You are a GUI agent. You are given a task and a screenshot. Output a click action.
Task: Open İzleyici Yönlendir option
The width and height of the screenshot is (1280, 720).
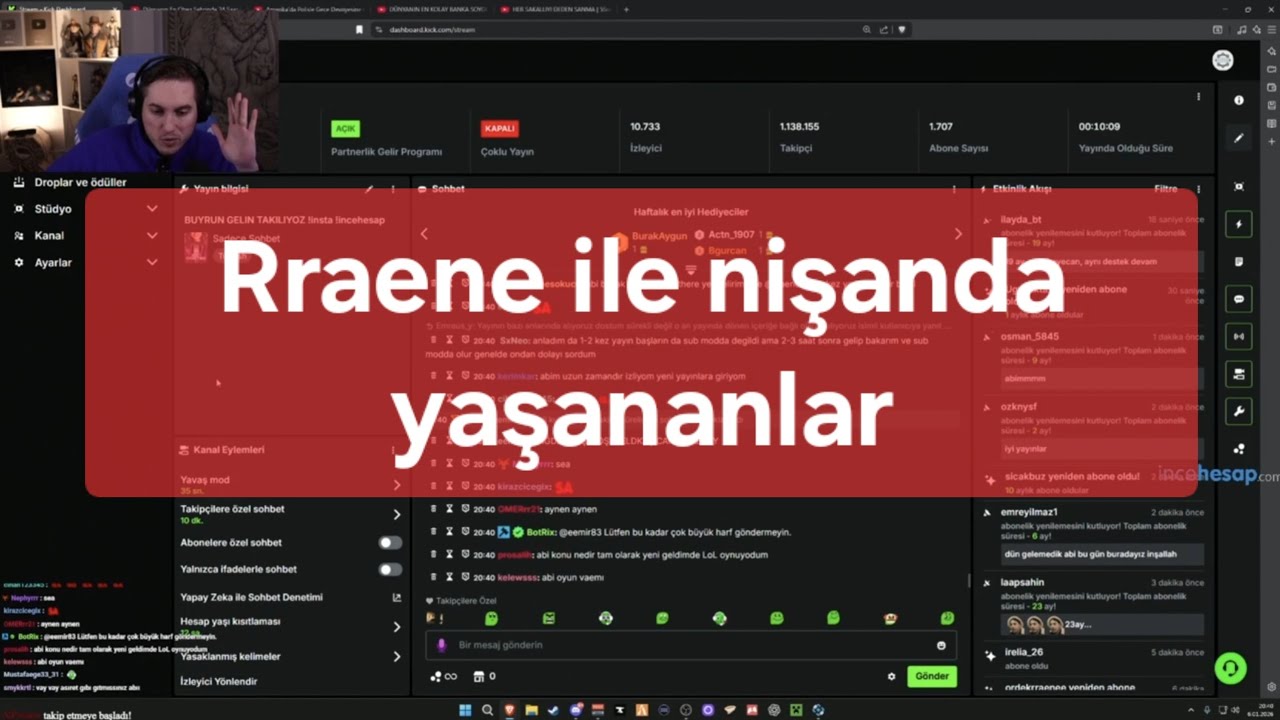click(x=218, y=681)
